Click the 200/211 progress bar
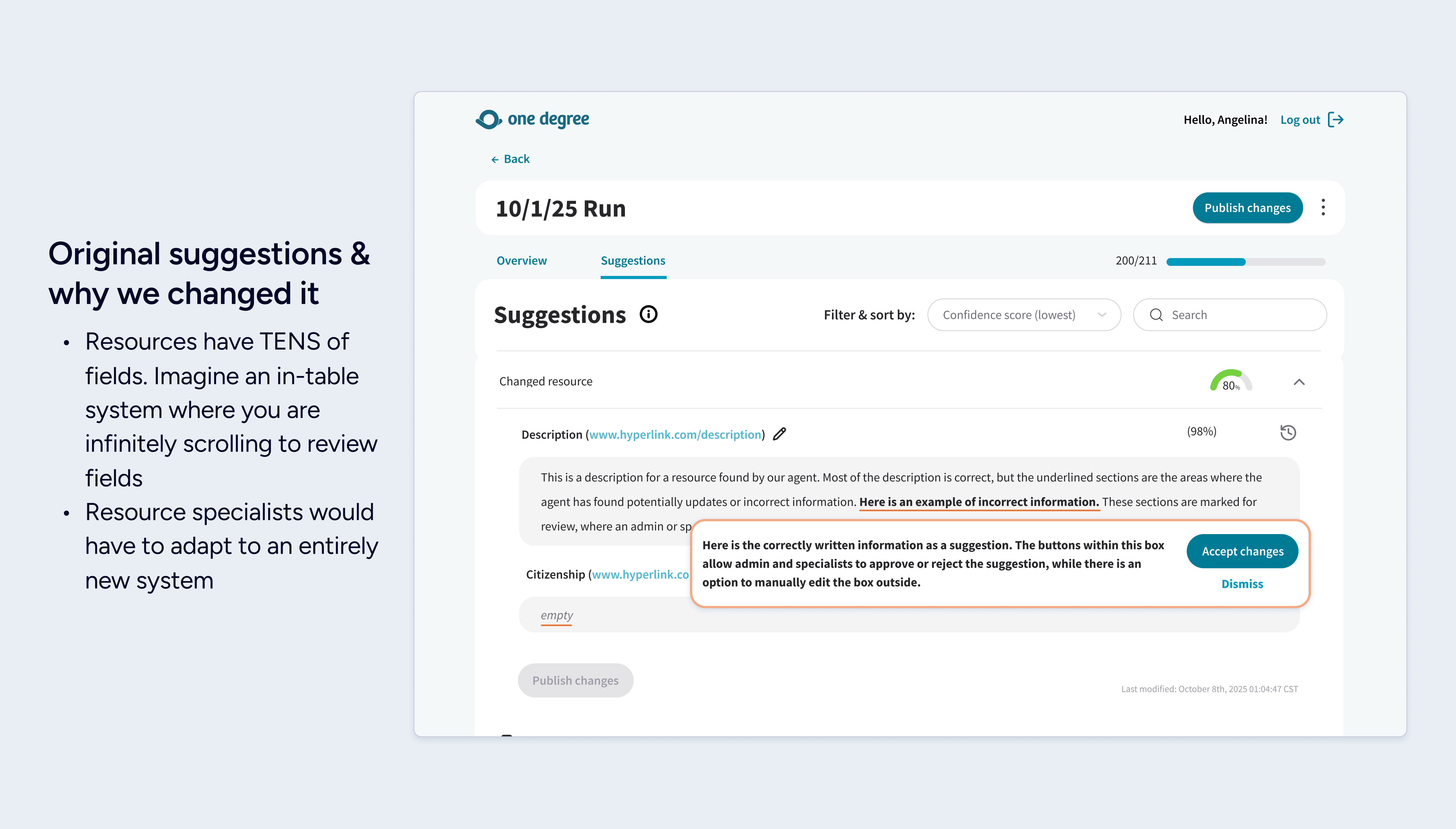1456x829 pixels. point(1245,262)
